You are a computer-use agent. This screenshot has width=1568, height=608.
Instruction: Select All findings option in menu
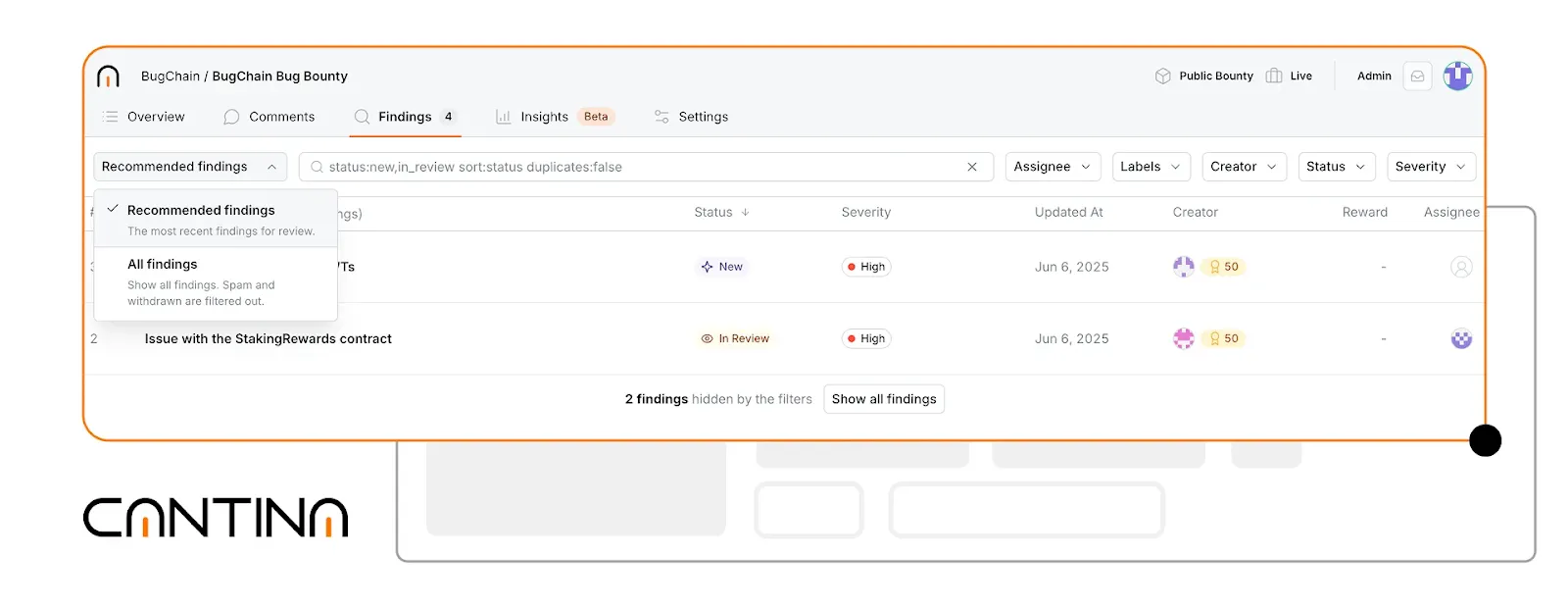pos(216,282)
